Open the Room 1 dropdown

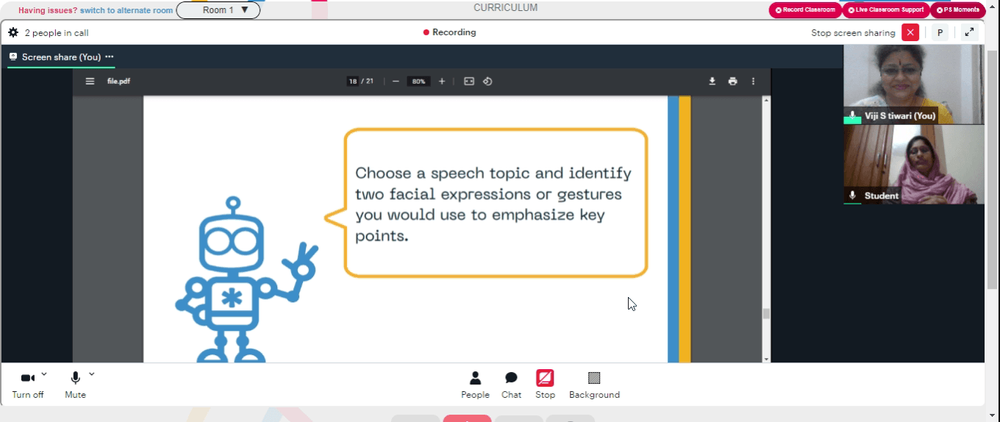coord(218,10)
